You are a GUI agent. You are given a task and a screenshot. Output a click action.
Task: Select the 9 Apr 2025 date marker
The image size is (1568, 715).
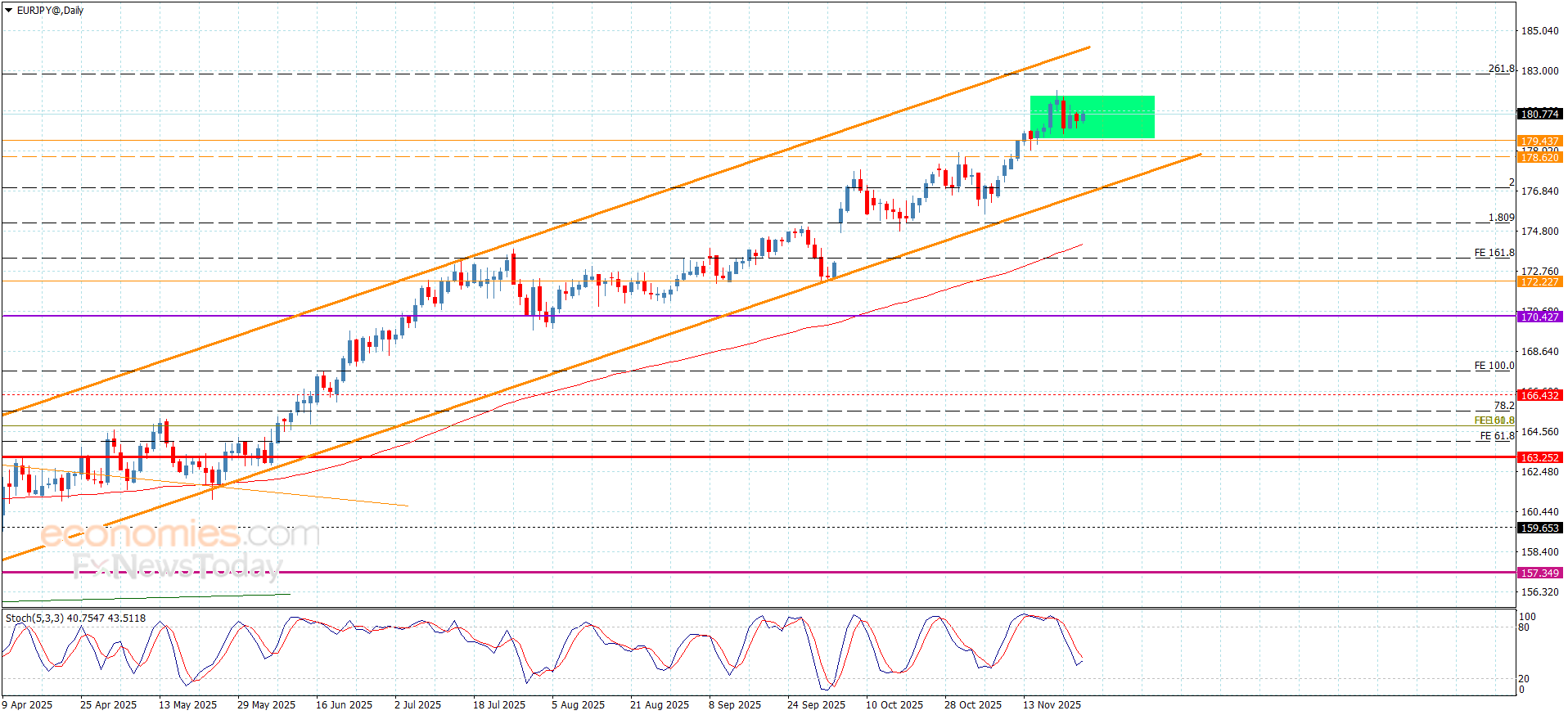point(27,704)
